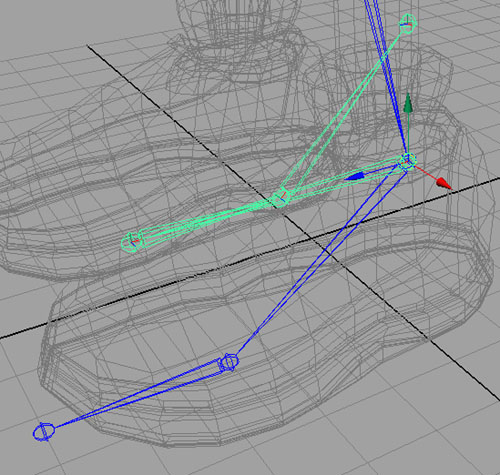Select the green ball joint mid-foot
Image resolution: width=500 pixels, height=475 pixels.
point(280,198)
